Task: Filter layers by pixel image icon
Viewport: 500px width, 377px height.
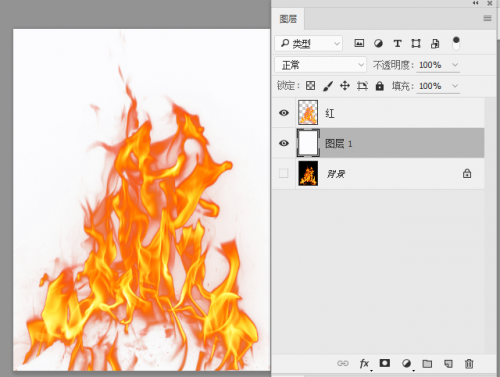Action: 359,43
